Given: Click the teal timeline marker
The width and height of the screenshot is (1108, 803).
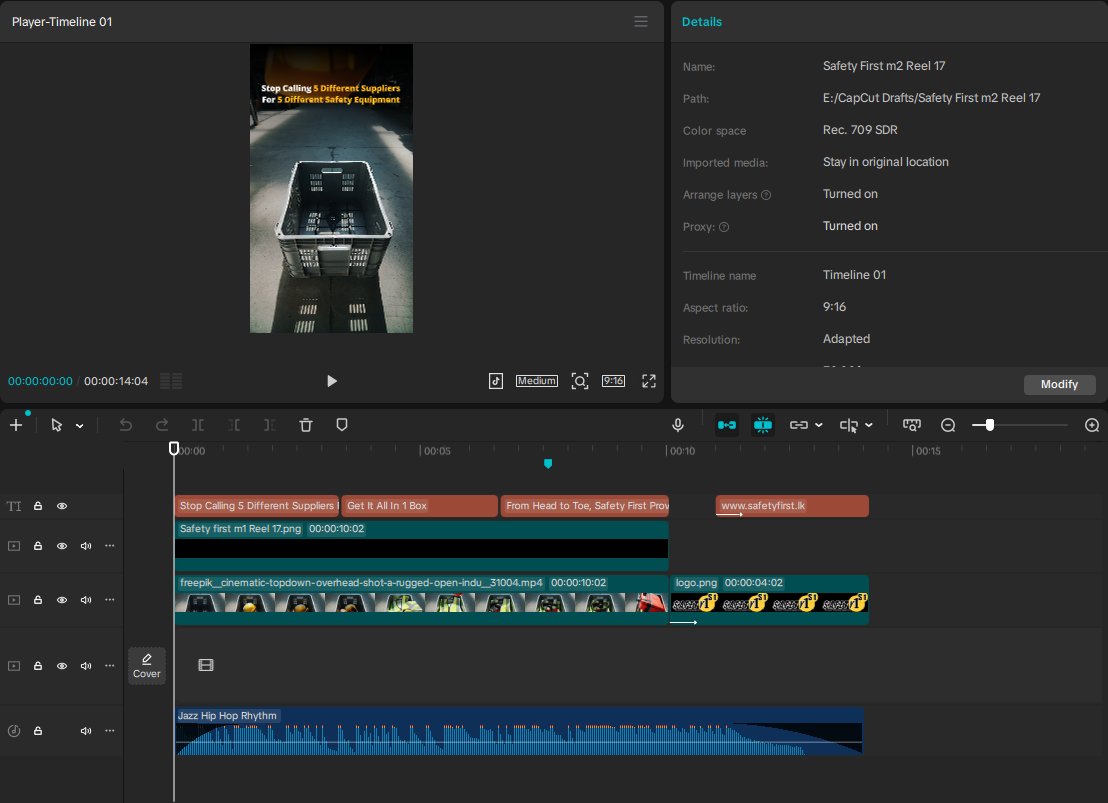Looking at the screenshot, I should click(548, 464).
